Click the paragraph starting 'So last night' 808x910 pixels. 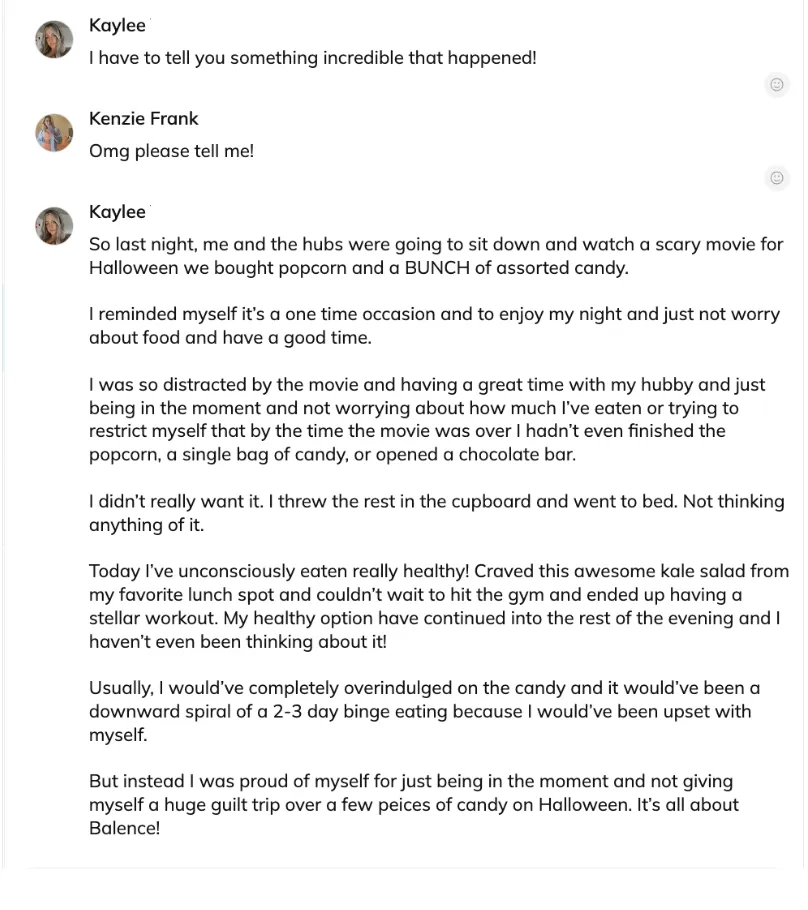click(436, 256)
